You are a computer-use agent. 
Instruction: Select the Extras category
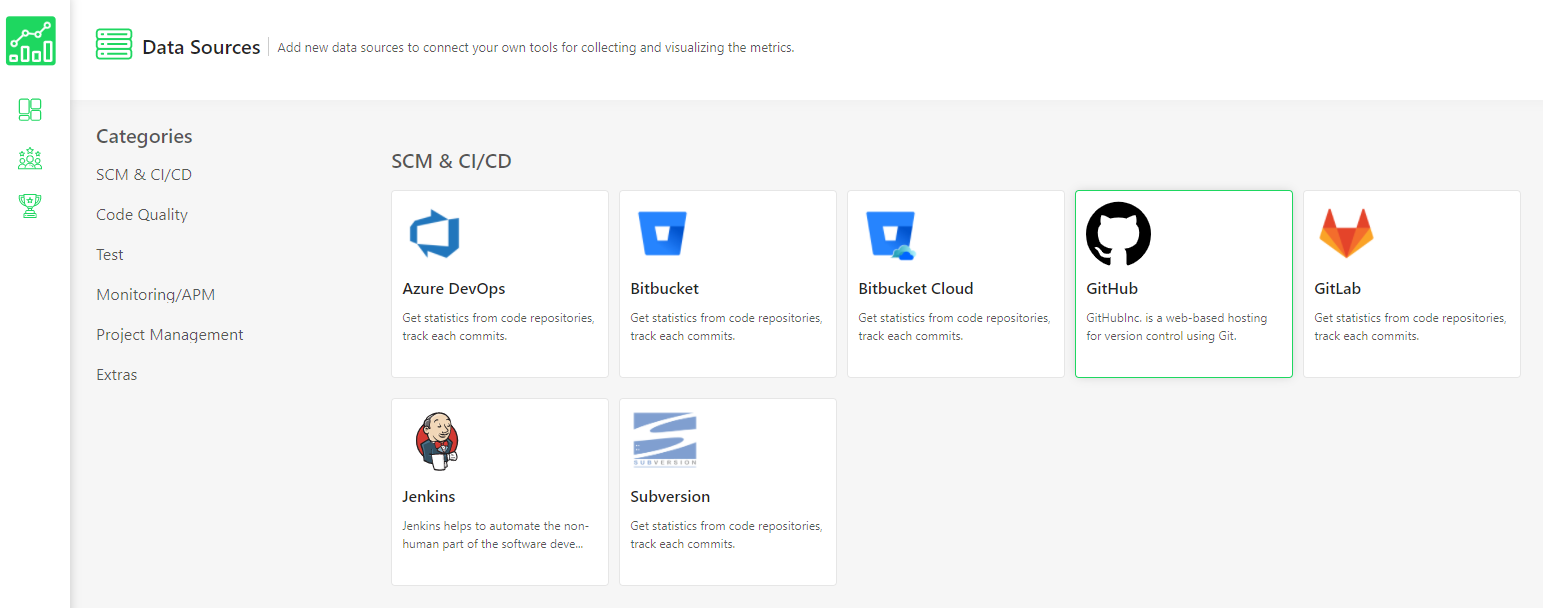tap(117, 374)
